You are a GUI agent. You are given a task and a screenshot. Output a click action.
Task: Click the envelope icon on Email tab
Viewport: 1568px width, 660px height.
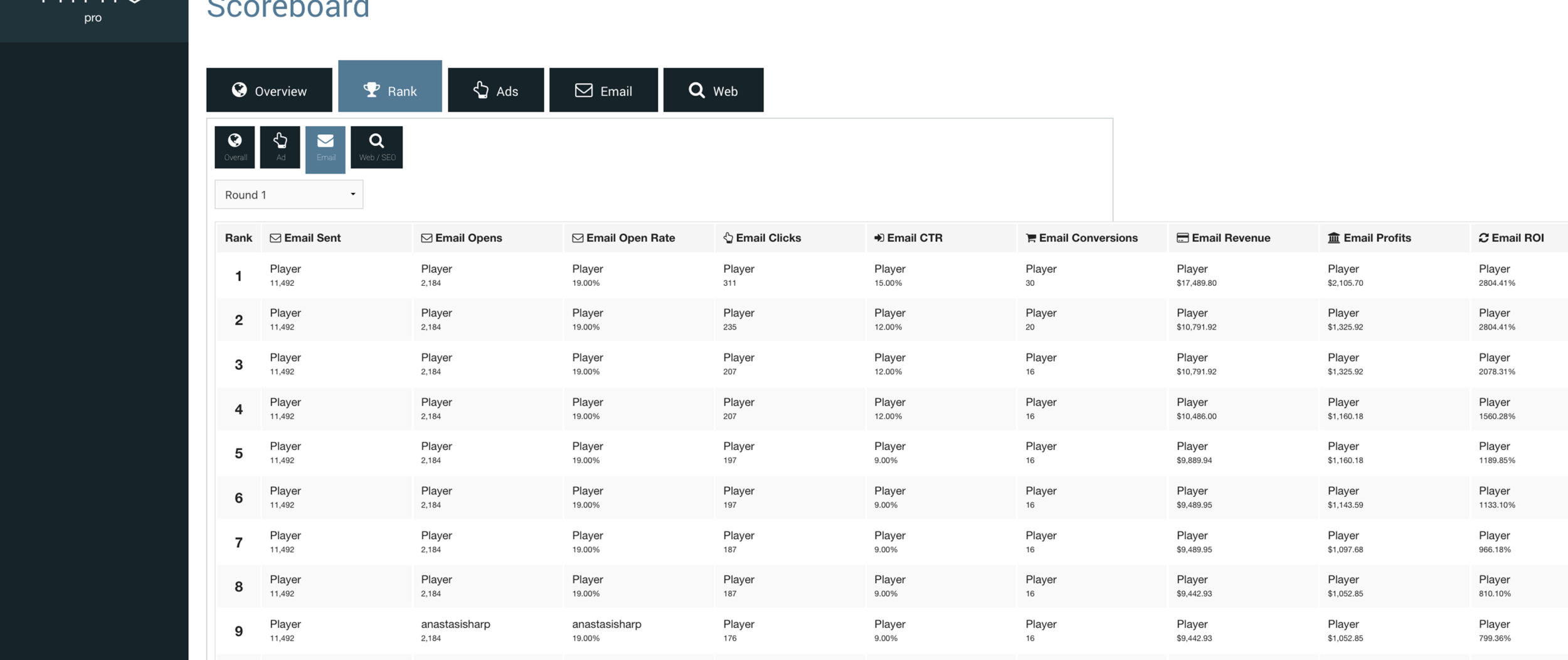coord(584,90)
